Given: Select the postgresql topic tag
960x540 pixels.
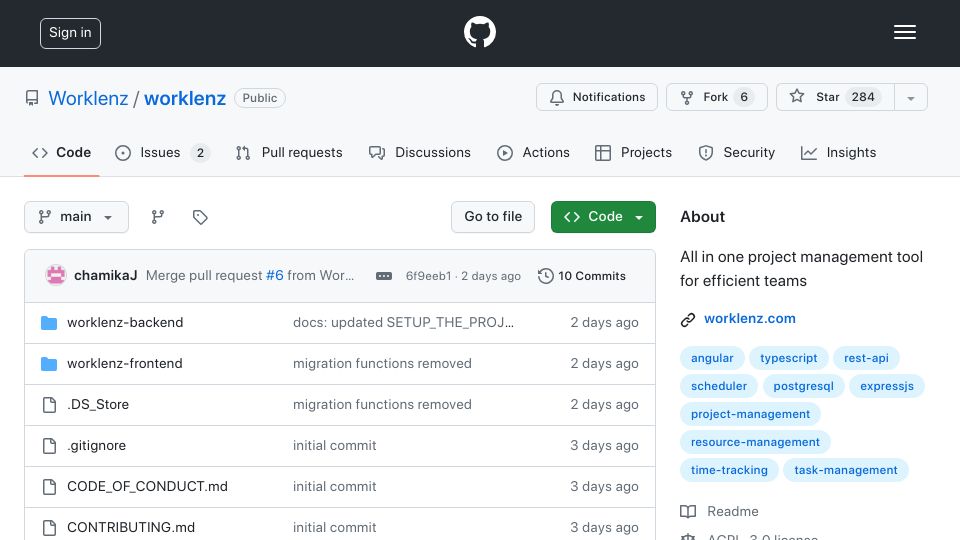Looking at the screenshot, I should (803, 386).
